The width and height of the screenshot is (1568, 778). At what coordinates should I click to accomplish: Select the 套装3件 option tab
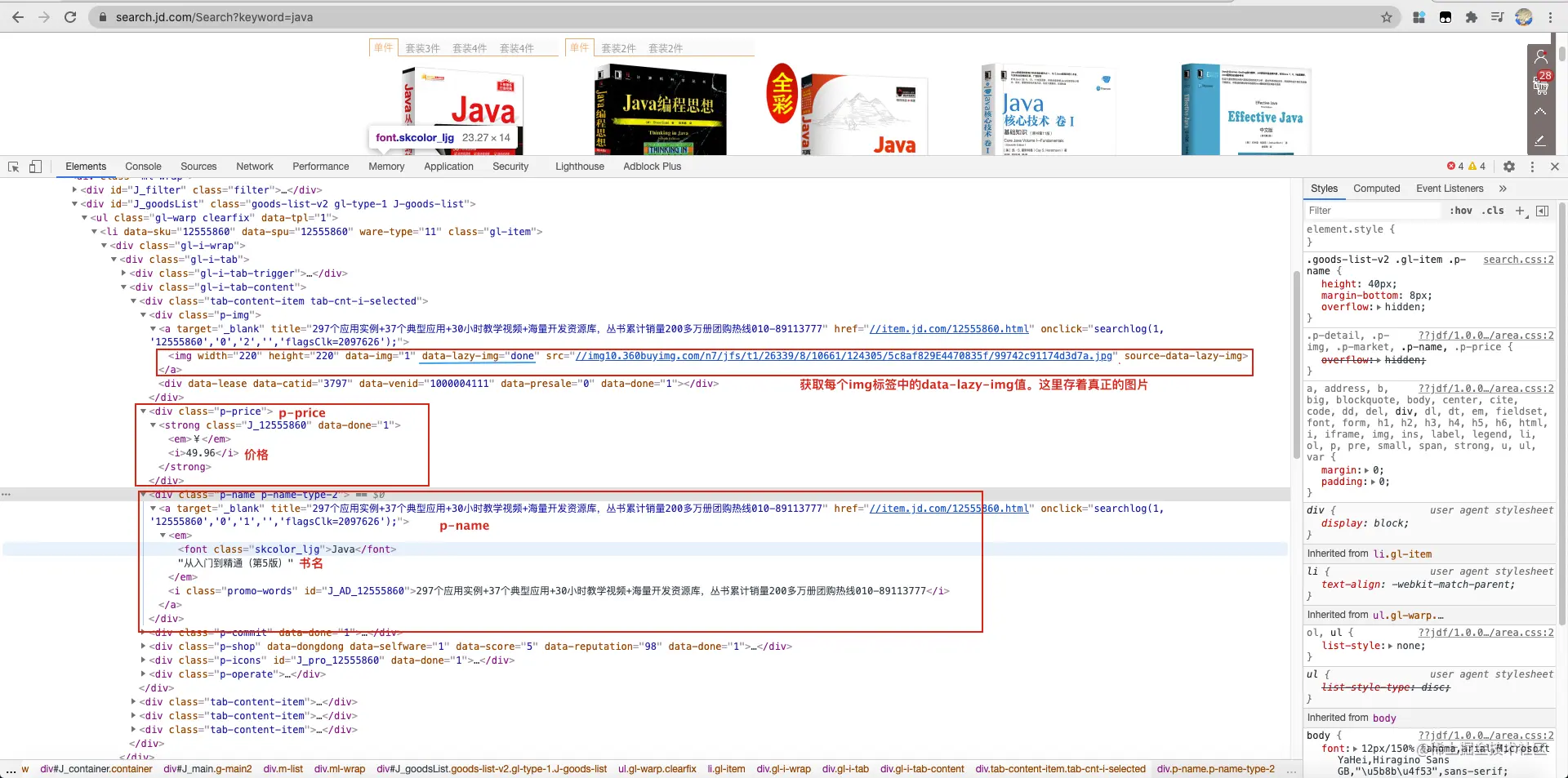point(423,48)
